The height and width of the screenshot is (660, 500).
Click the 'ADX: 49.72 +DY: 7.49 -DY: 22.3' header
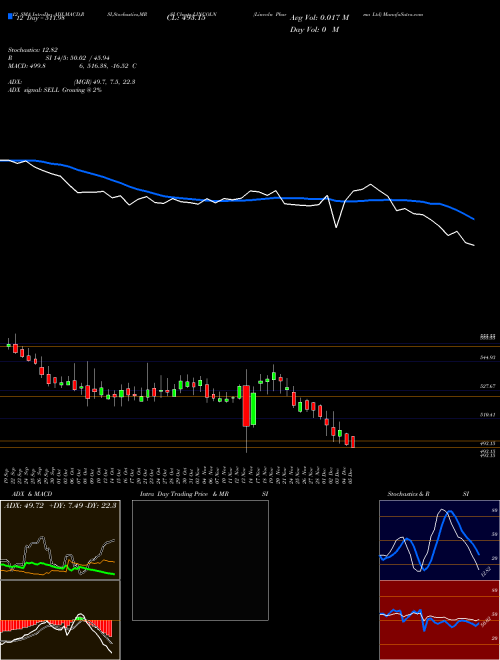[x=60, y=505]
